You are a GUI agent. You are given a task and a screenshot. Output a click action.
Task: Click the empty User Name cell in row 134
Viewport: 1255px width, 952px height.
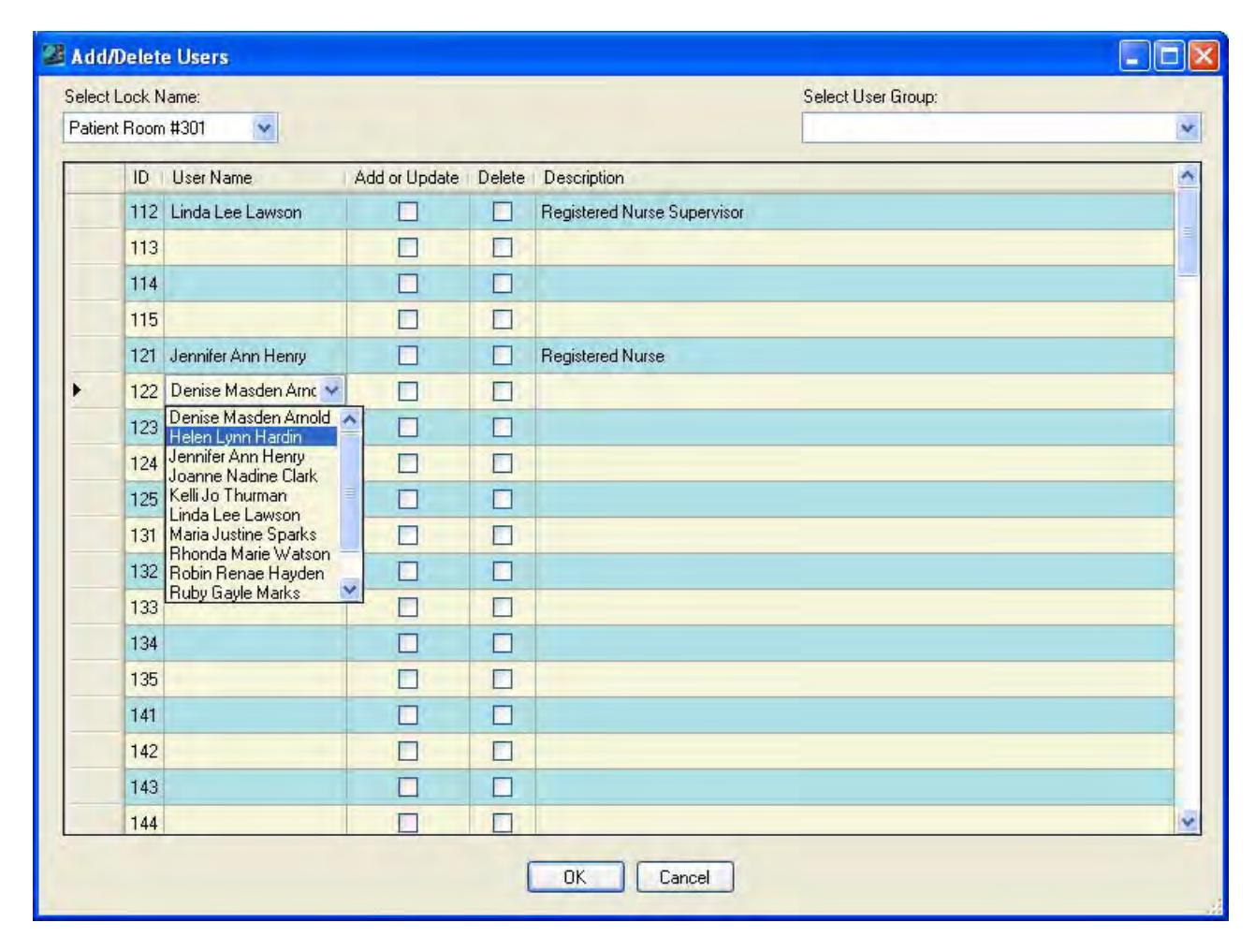[255, 643]
